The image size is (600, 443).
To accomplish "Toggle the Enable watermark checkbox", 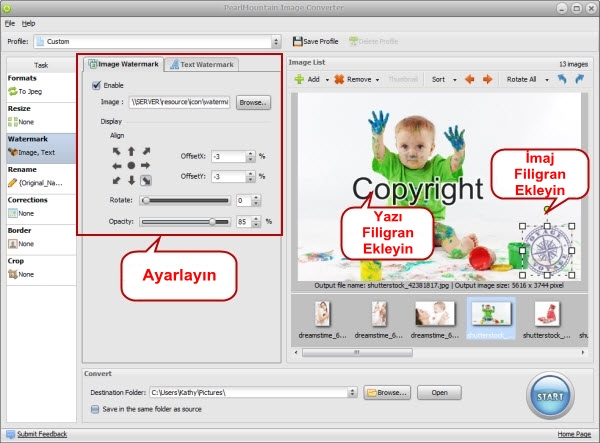I will click(97, 85).
